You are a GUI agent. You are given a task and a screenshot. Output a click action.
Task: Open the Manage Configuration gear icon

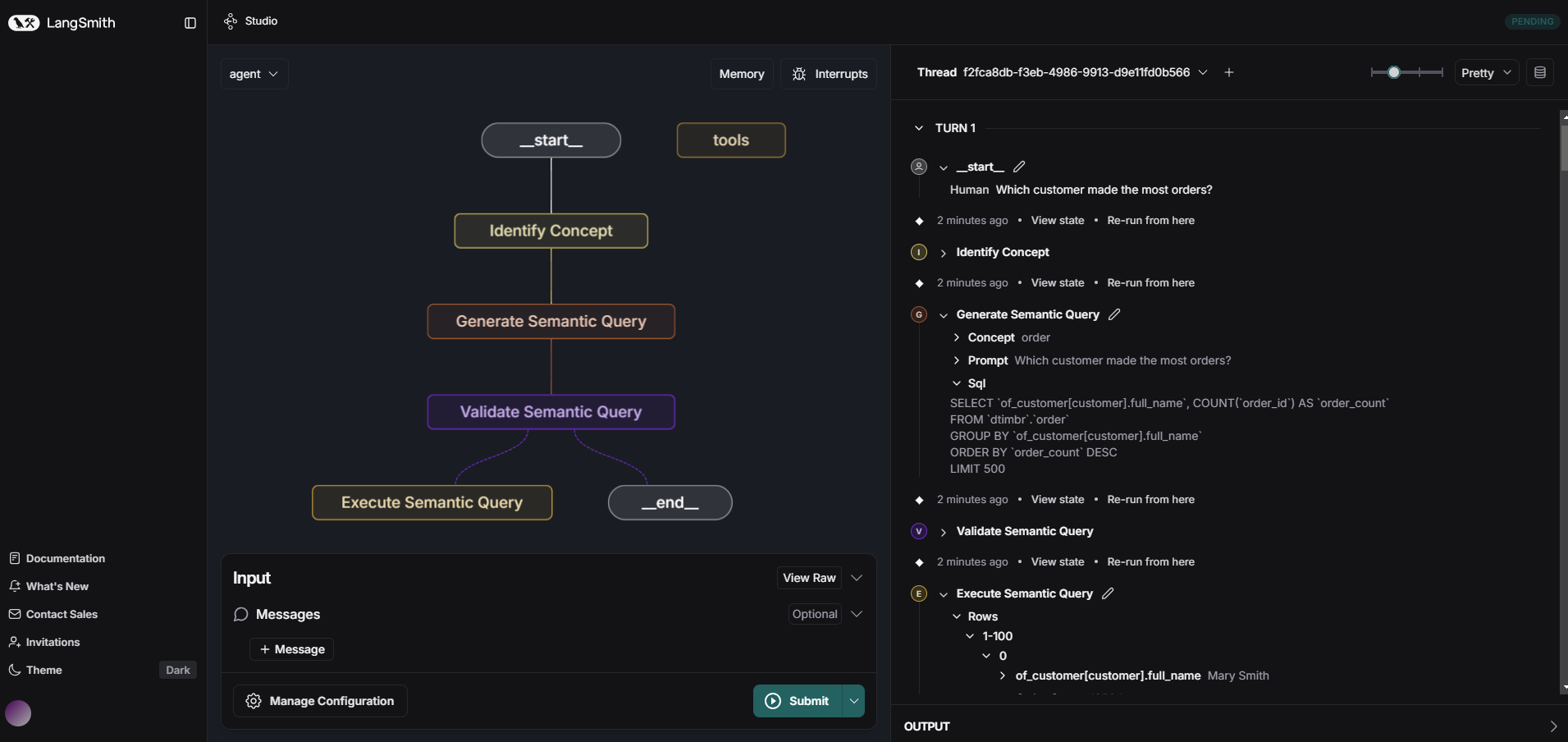click(253, 701)
